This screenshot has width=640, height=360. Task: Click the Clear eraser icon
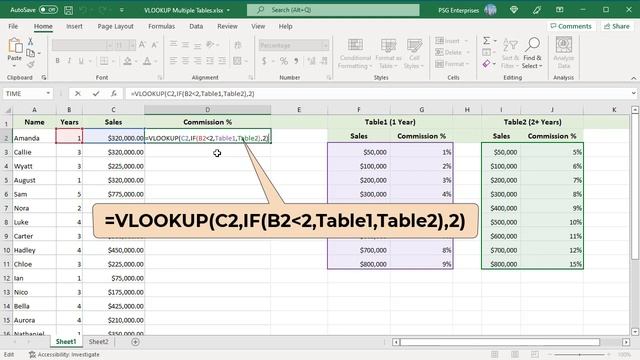click(x=486, y=64)
